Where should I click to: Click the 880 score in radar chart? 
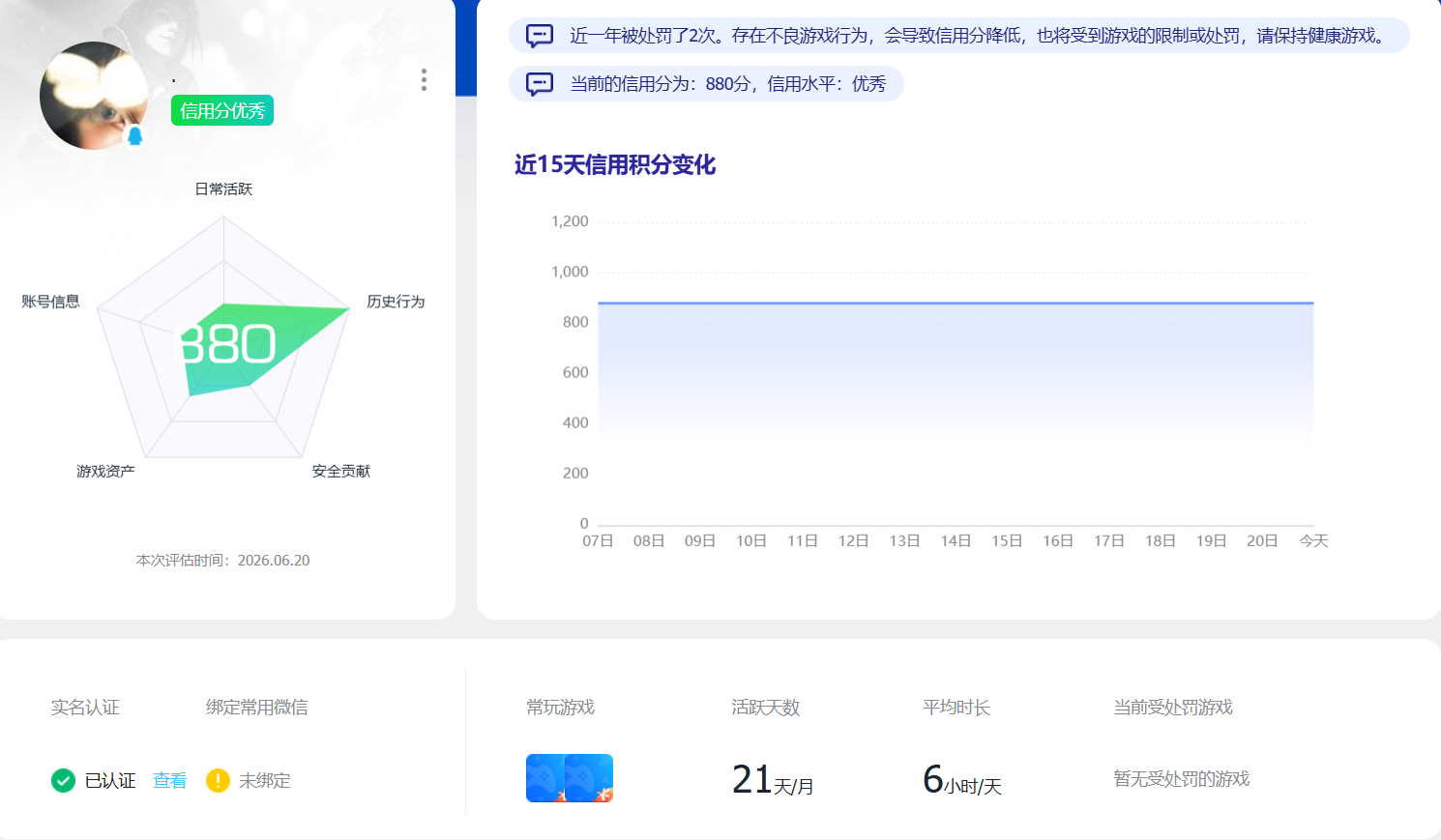[228, 344]
